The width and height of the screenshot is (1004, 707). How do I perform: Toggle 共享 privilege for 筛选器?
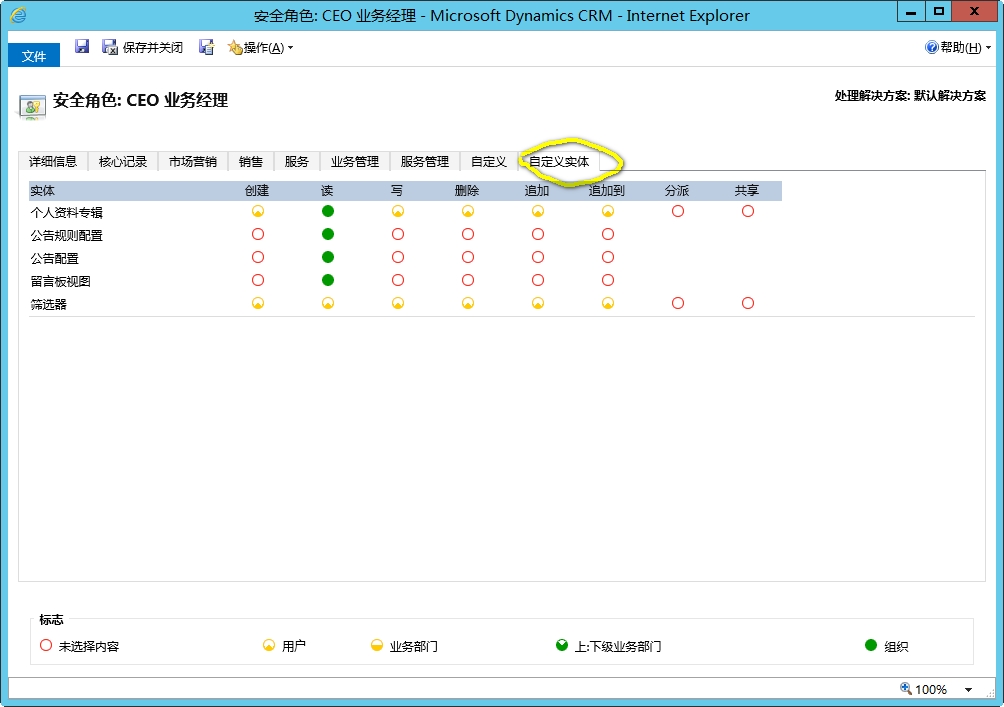coord(748,304)
